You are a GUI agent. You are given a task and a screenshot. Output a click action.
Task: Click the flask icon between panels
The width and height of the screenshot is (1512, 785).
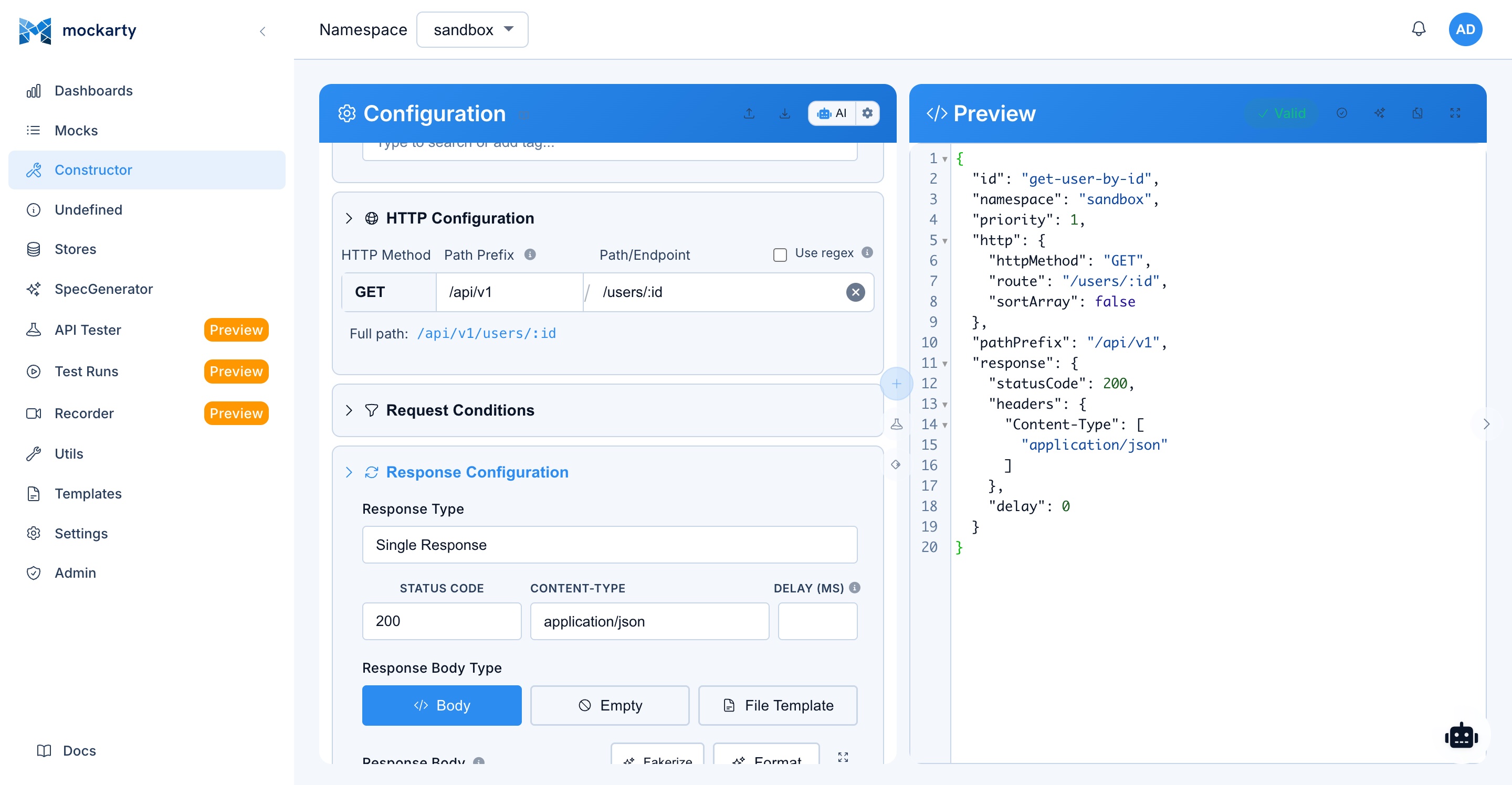coord(896,424)
